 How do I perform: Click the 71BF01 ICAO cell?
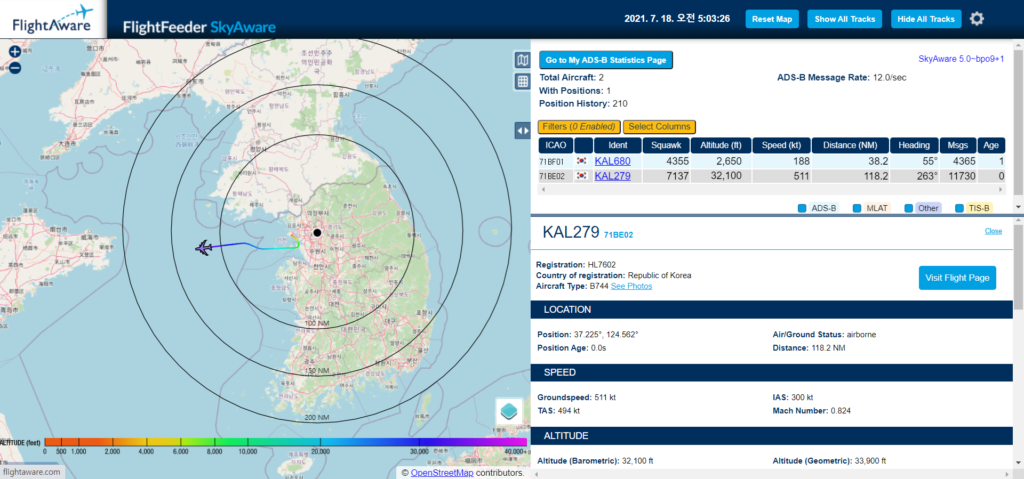click(x=556, y=161)
